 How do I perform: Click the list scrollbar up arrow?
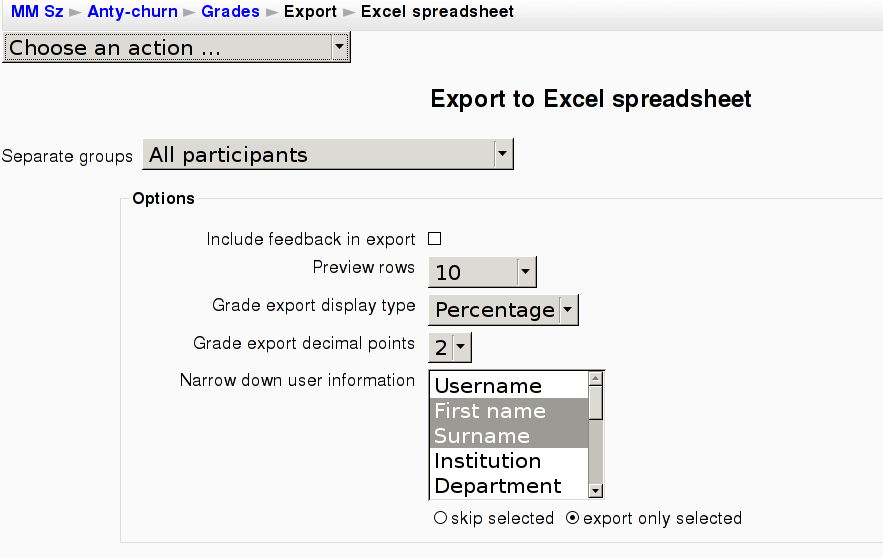[595, 379]
